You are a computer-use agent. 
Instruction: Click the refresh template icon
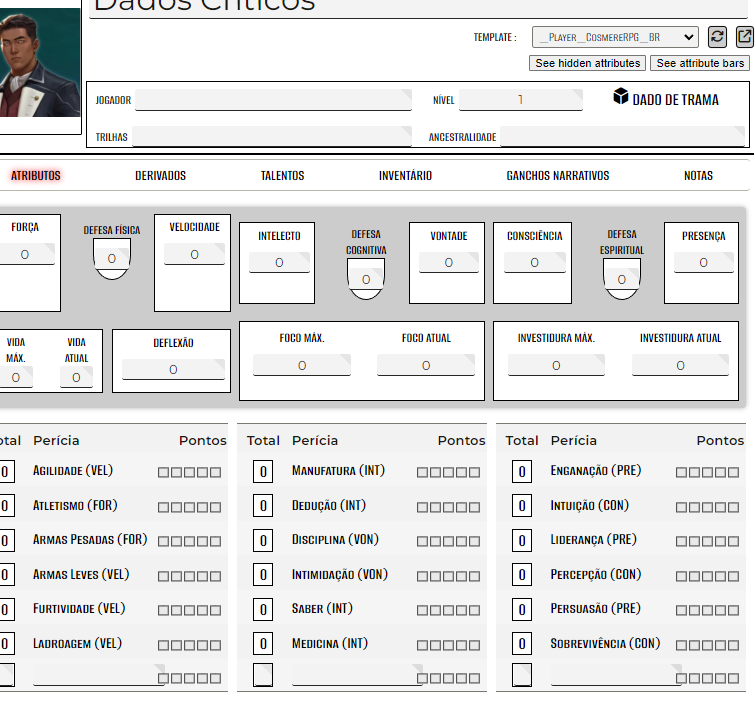(717, 37)
